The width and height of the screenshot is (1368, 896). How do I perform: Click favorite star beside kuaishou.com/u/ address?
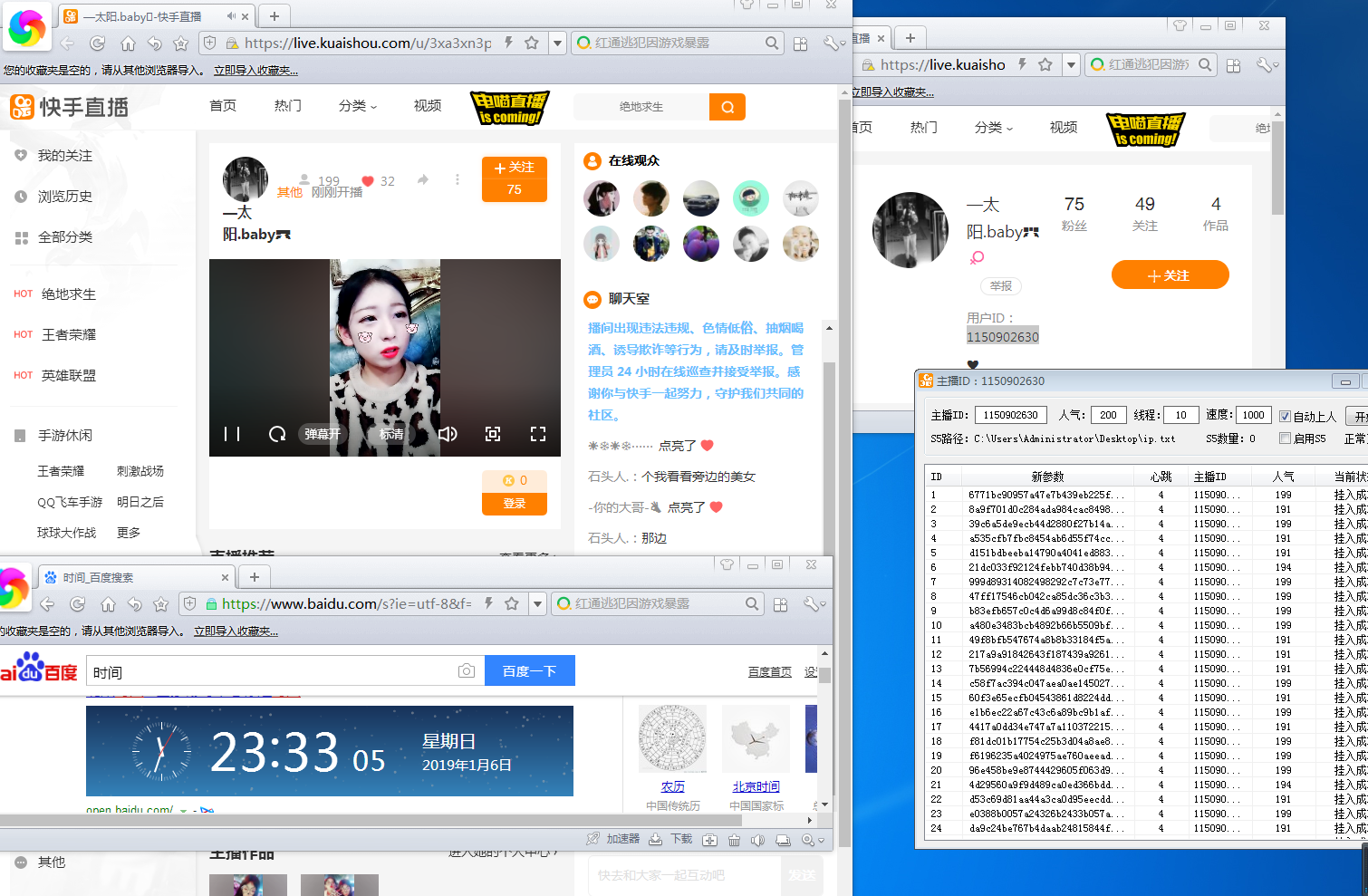coord(532,43)
